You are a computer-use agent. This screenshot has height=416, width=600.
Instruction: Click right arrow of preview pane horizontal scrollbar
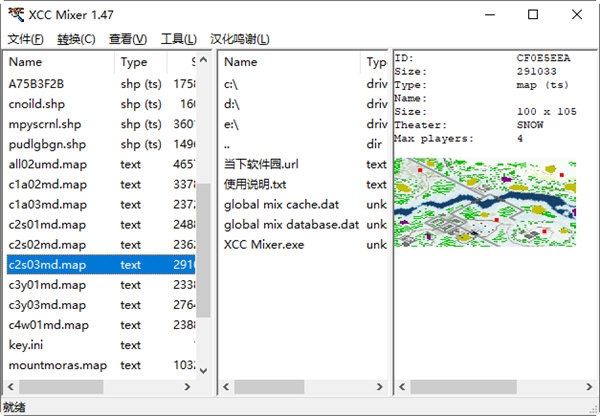point(589,387)
